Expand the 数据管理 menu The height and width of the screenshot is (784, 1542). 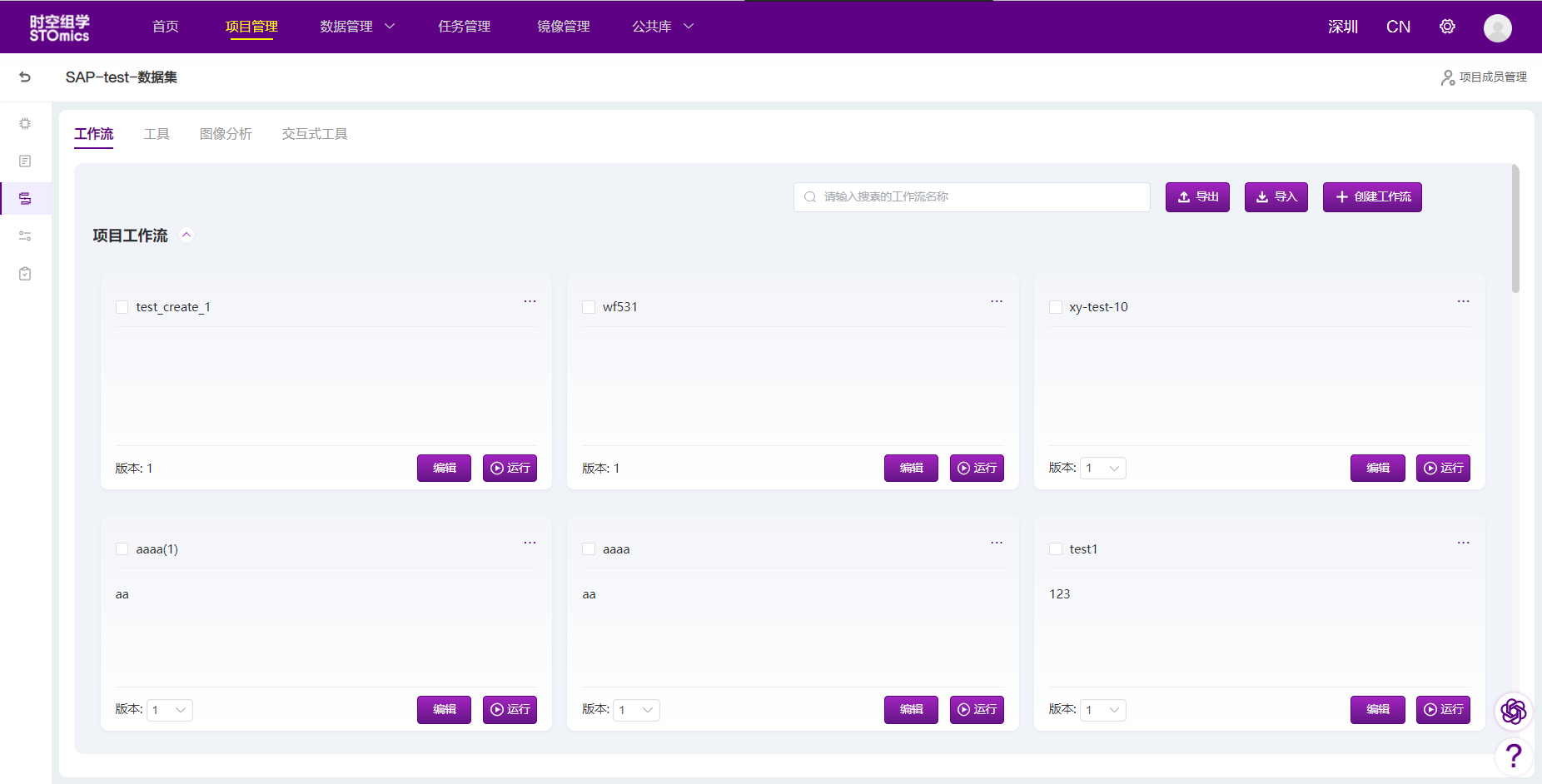pyautogui.click(x=357, y=27)
